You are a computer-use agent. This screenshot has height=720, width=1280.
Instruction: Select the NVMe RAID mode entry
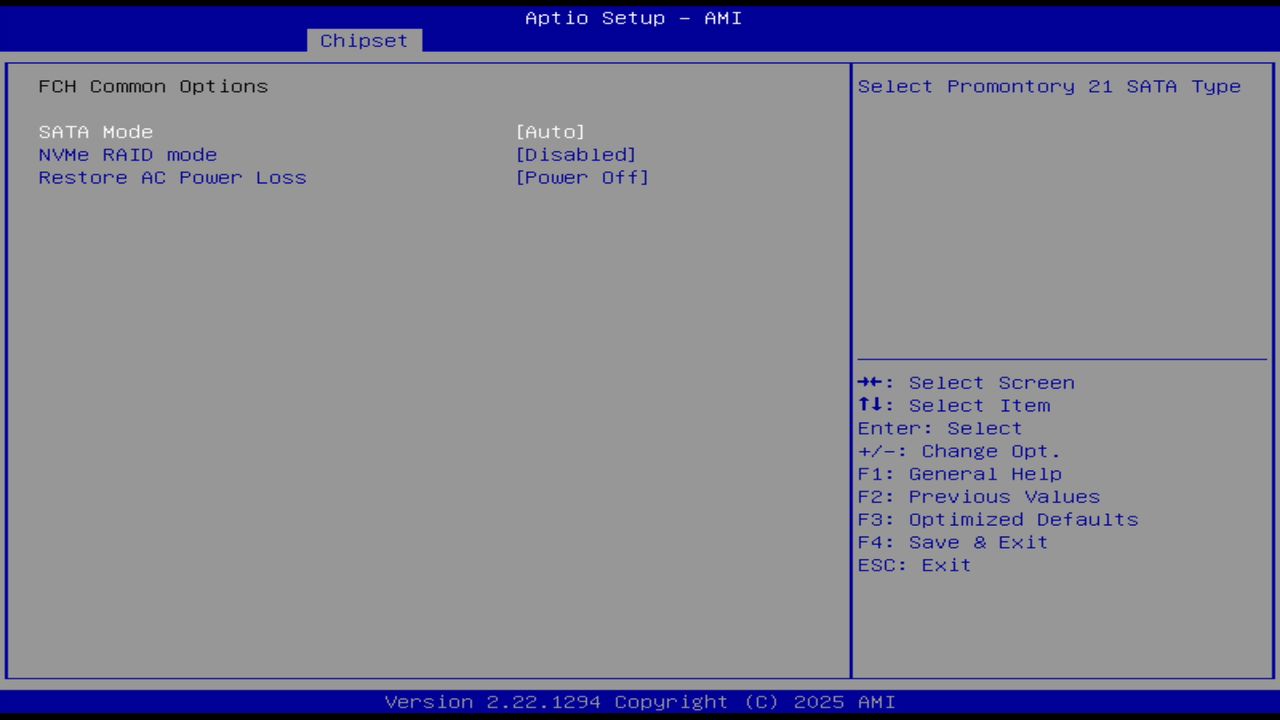point(127,154)
